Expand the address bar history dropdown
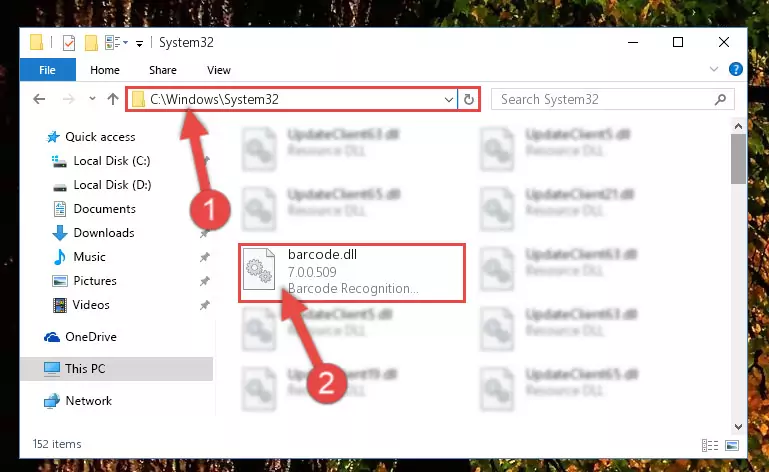 (448, 100)
